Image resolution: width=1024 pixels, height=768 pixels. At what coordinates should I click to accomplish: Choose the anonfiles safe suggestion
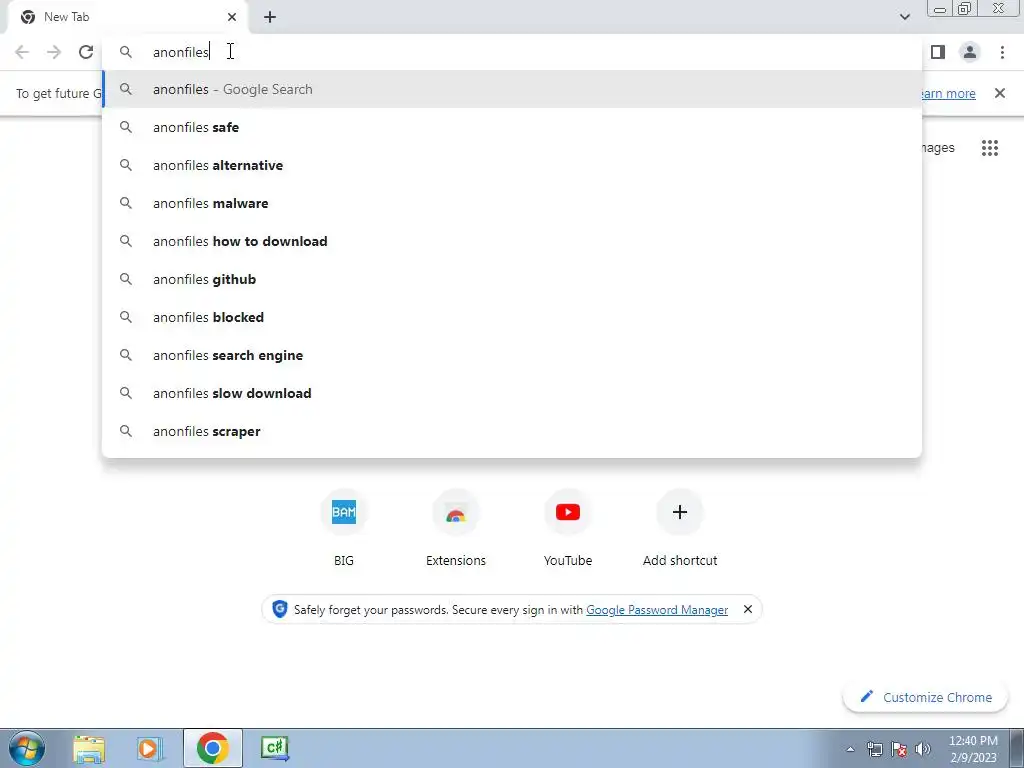[512, 127]
